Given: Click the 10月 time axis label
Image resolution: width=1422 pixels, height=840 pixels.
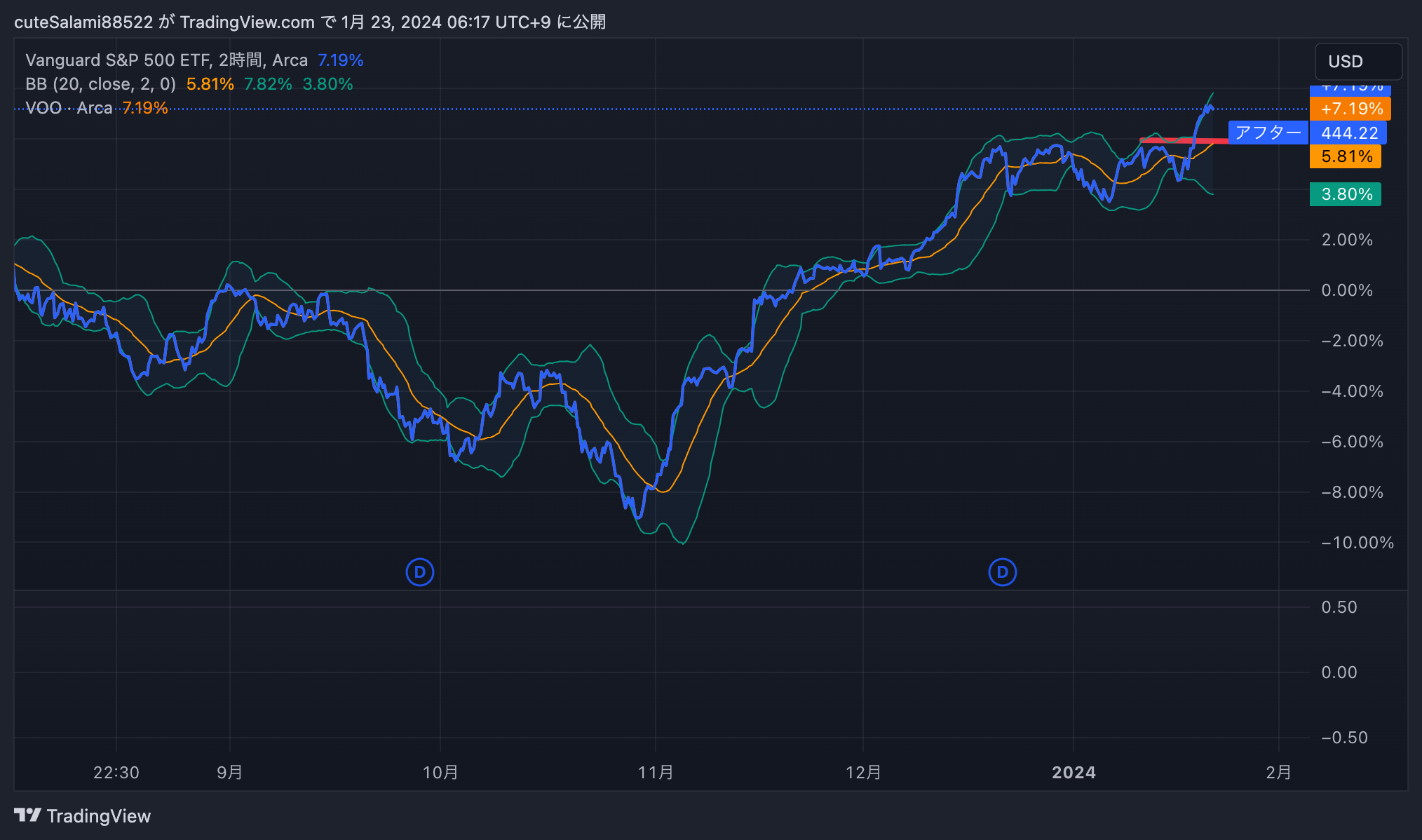Looking at the screenshot, I should click(440, 773).
